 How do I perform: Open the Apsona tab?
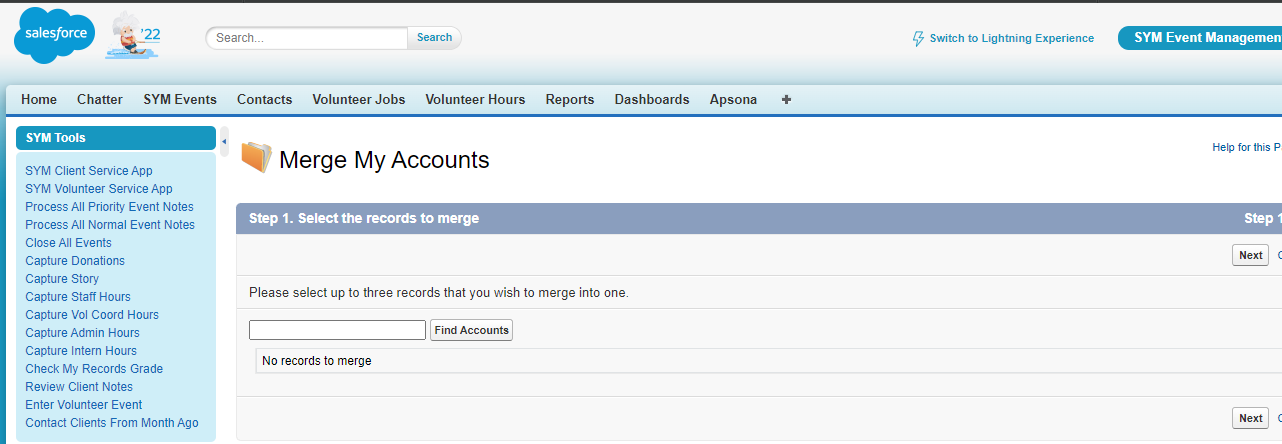733,99
